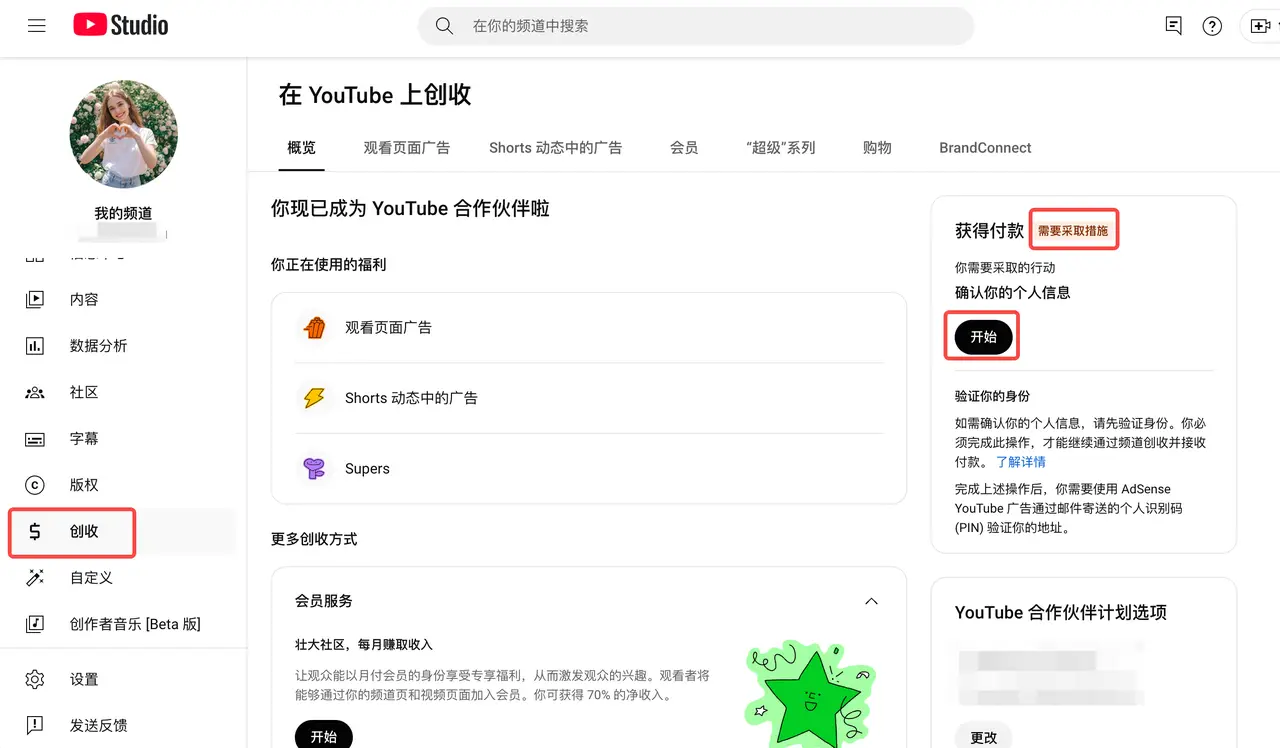Click 开始 under 确认你的个人信息
This screenshot has width=1280, height=748.
pyautogui.click(x=984, y=337)
